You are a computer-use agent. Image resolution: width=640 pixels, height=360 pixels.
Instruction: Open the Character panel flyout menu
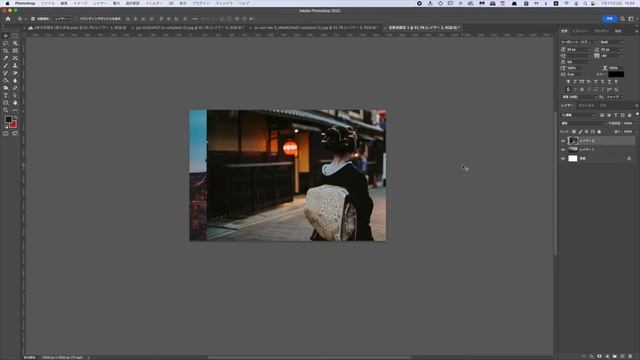click(636, 31)
